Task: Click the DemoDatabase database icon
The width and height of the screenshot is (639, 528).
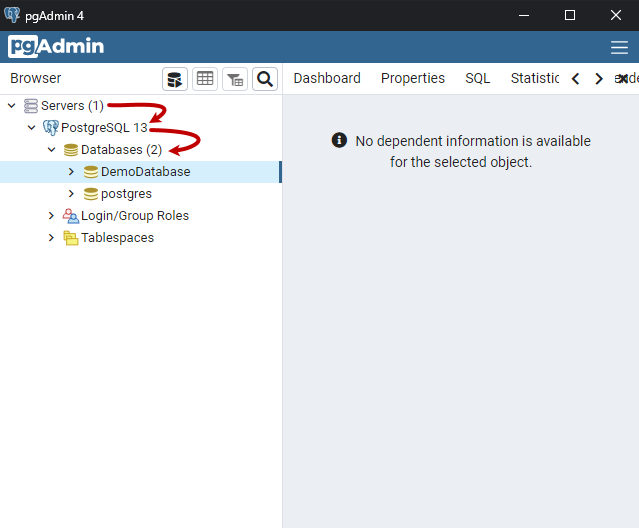Action: (x=90, y=172)
